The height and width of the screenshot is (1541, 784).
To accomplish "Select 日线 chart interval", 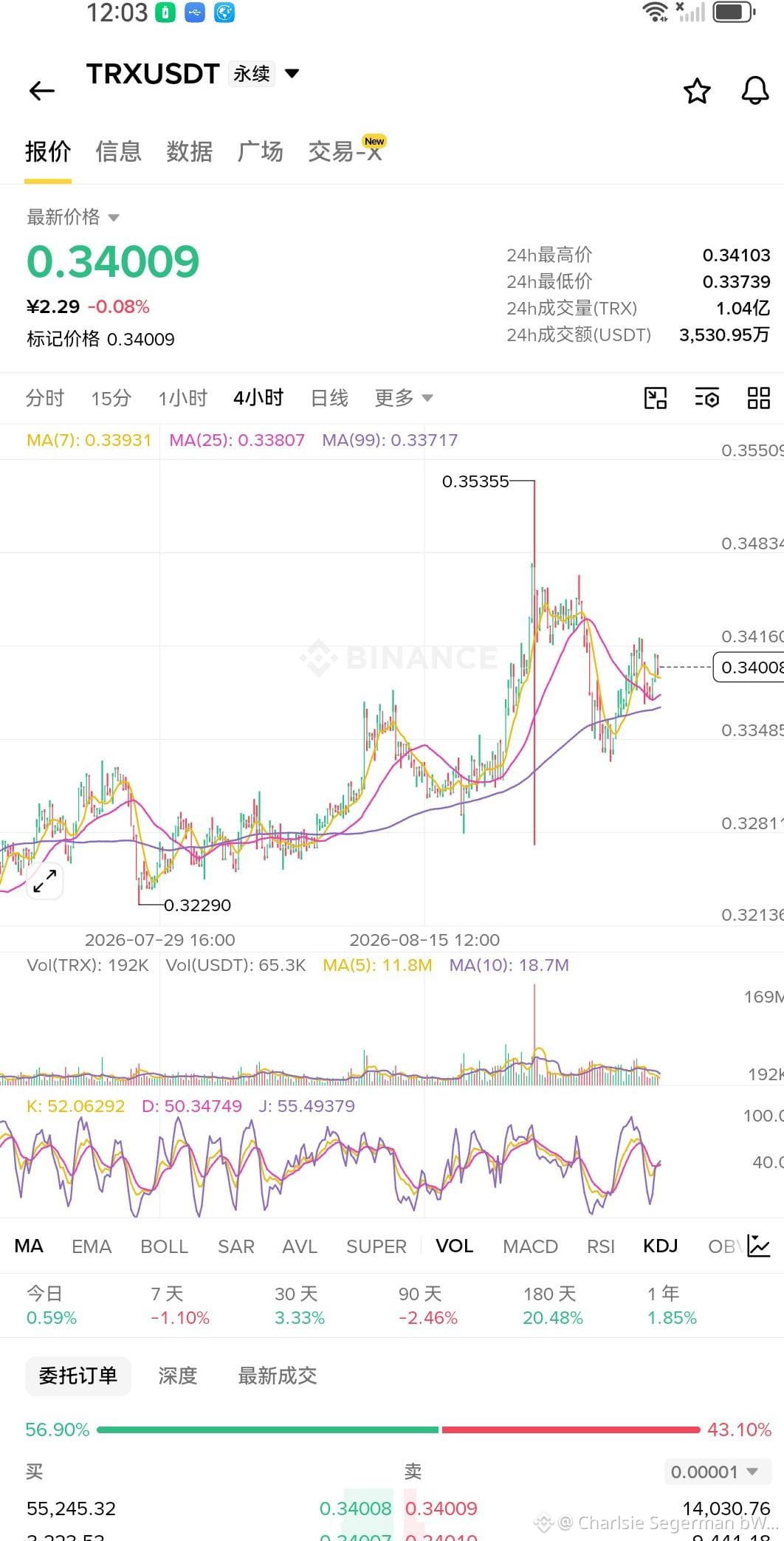I will [329, 398].
